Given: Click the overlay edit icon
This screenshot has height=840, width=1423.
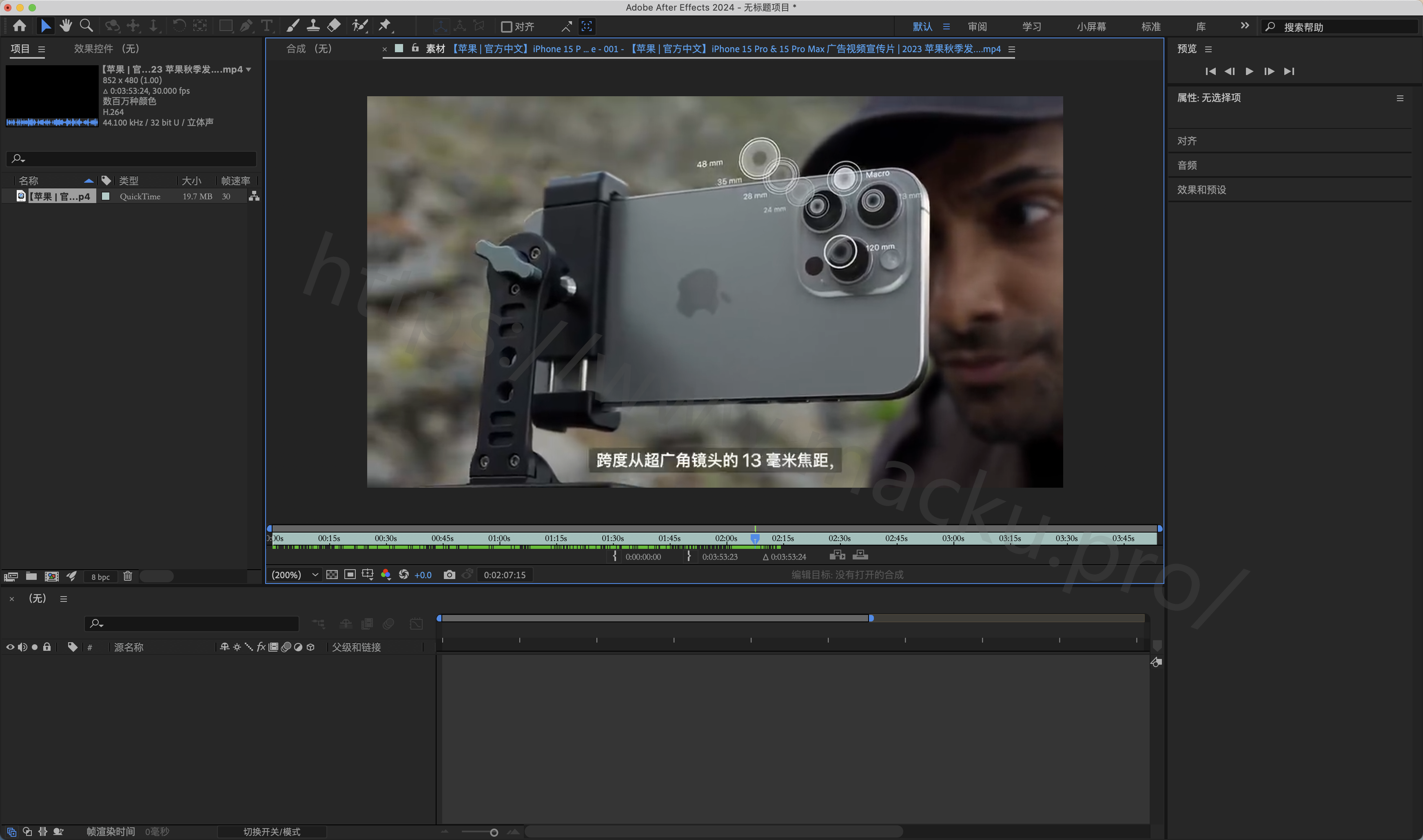Looking at the screenshot, I should [x=860, y=555].
